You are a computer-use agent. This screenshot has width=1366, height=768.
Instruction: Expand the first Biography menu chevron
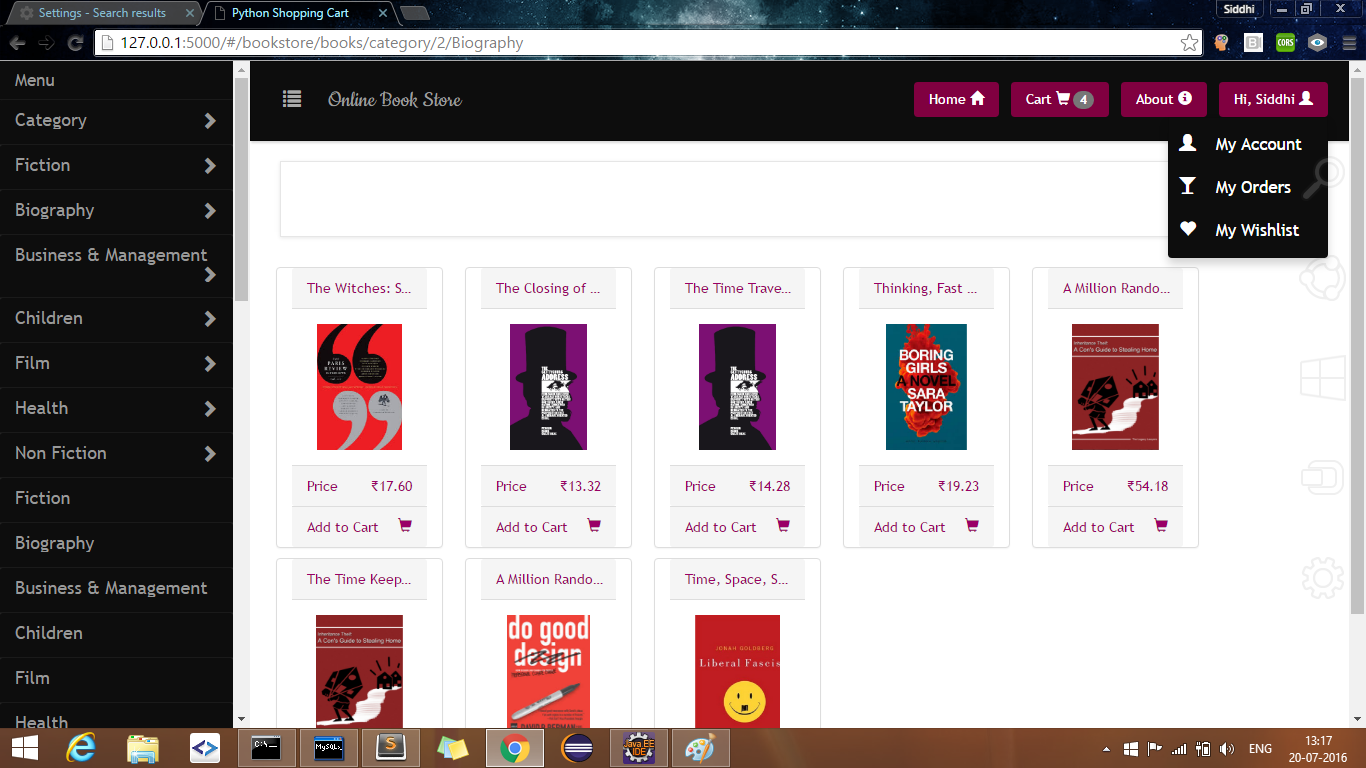210,211
